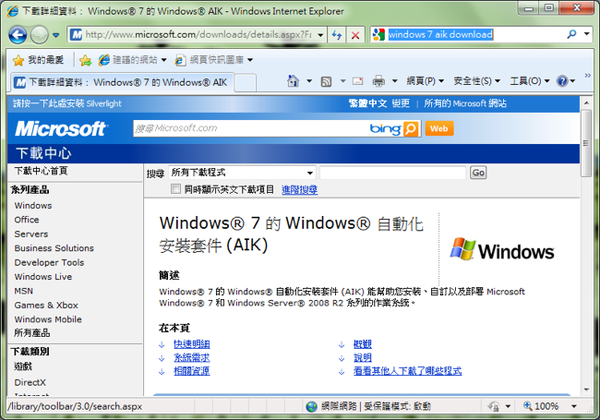Select Business Solutions in the sidebar
The width and height of the screenshot is (600, 420).
point(54,248)
